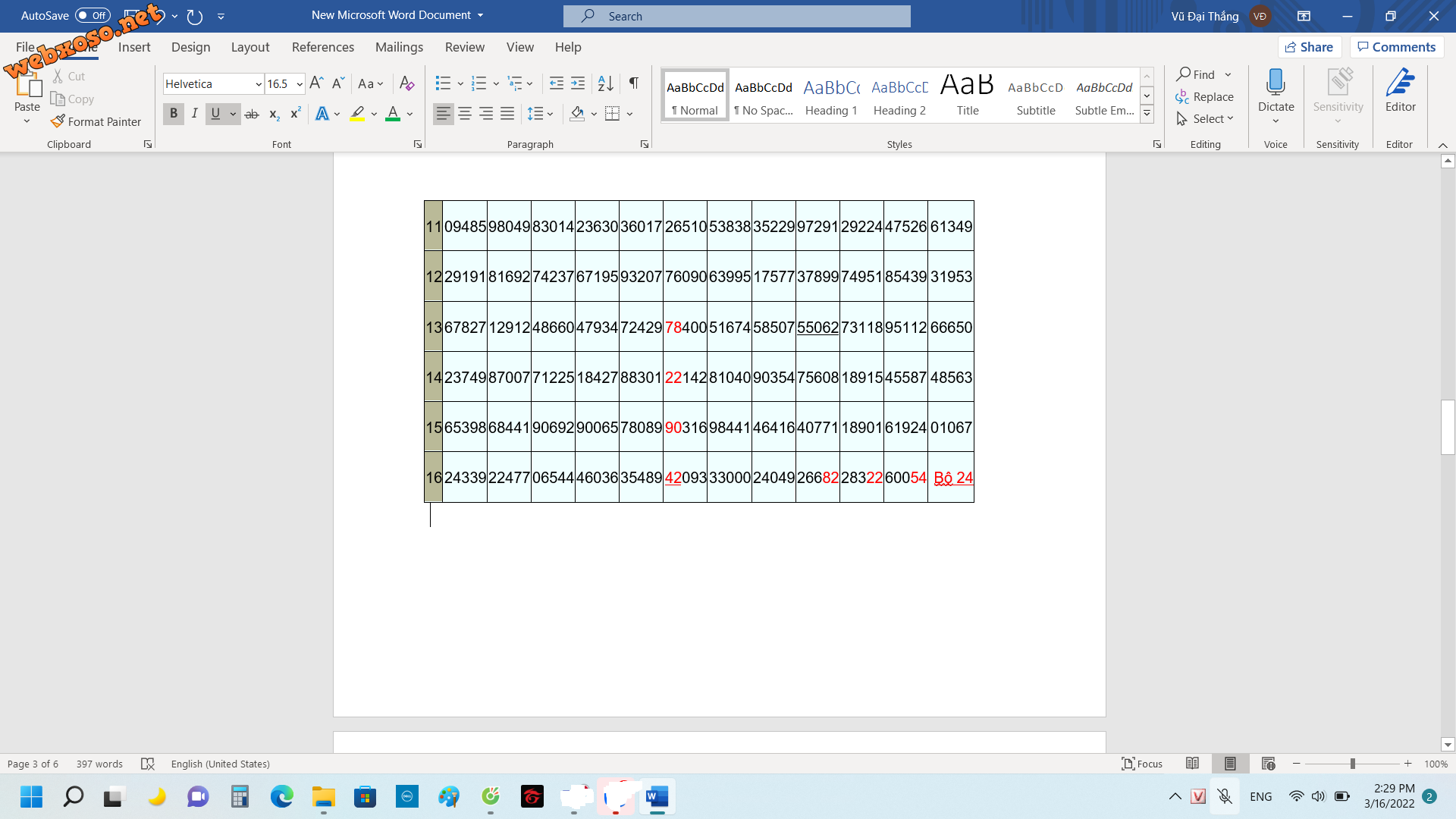Image resolution: width=1456 pixels, height=819 pixels.
Task: Expand the Styles gallery
Action: point(1147,115)
